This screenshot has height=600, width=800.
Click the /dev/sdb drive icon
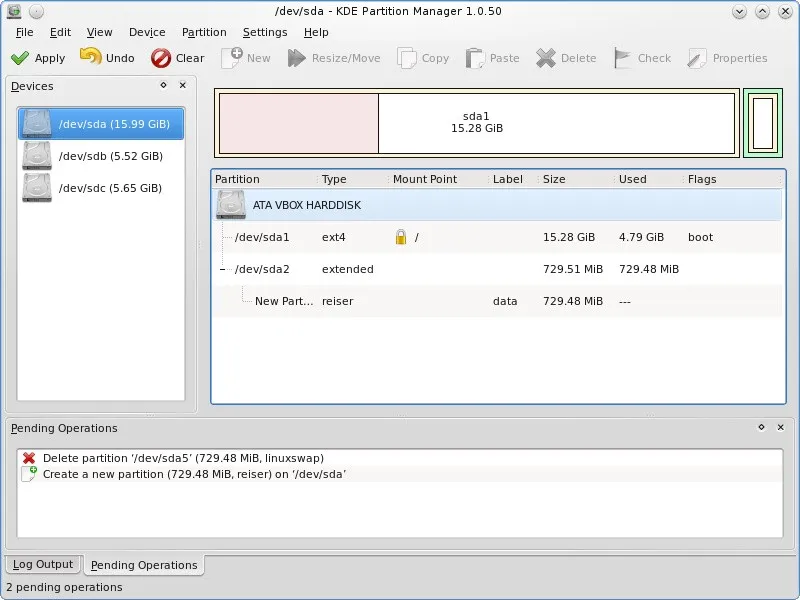click(x=37, y=155)
